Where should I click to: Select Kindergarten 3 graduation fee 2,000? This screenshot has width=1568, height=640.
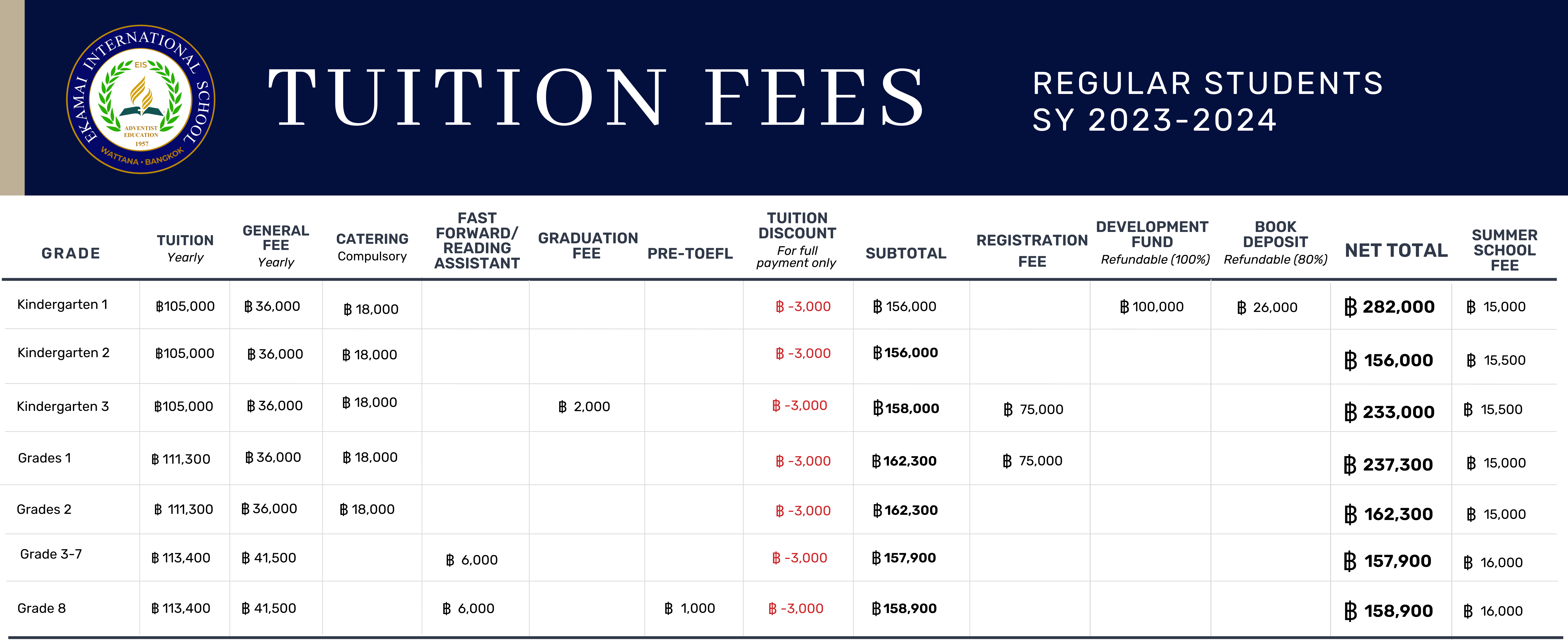coord(584,407)
